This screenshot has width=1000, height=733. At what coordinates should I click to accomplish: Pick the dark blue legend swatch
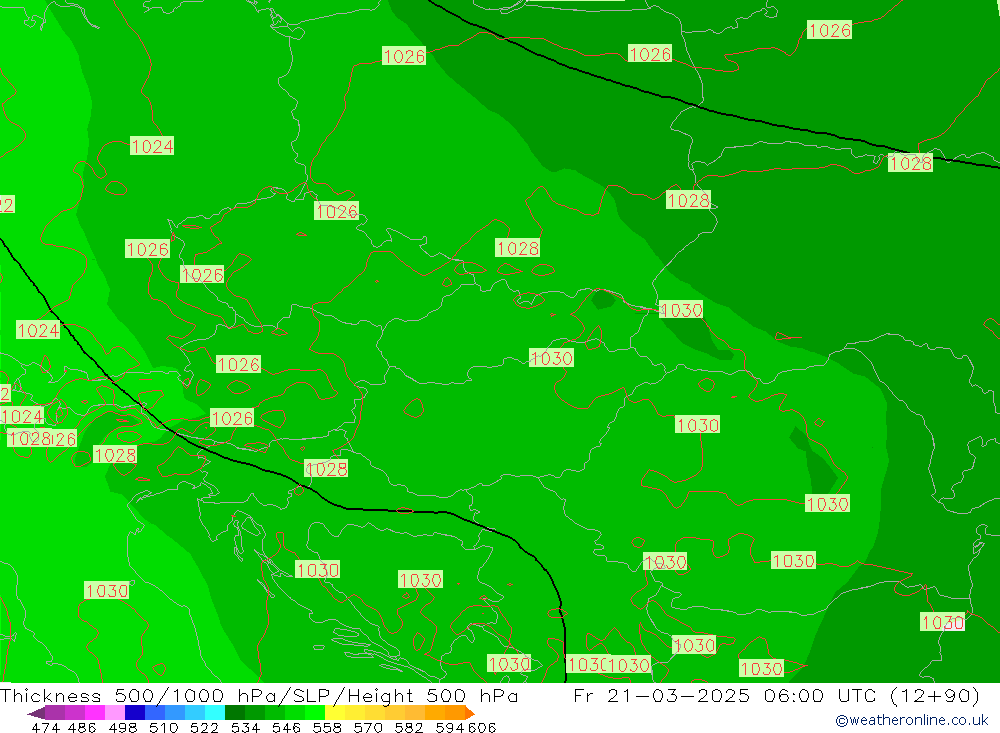135,713
